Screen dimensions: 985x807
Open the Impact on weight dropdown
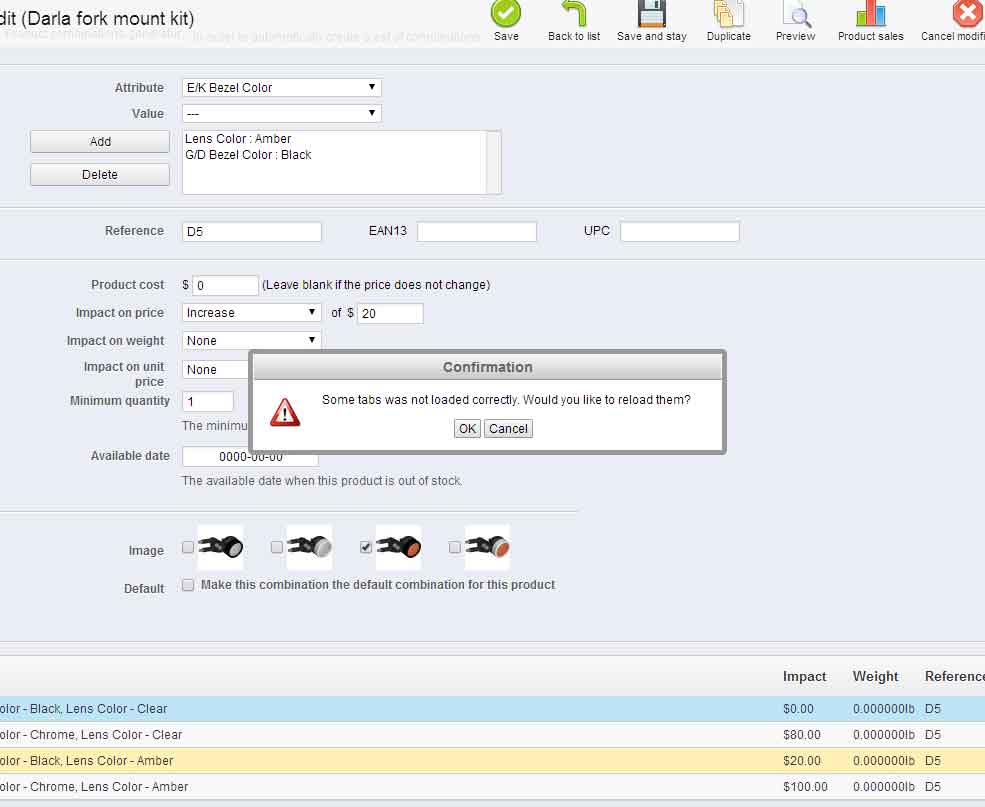(x=251, y=340)
